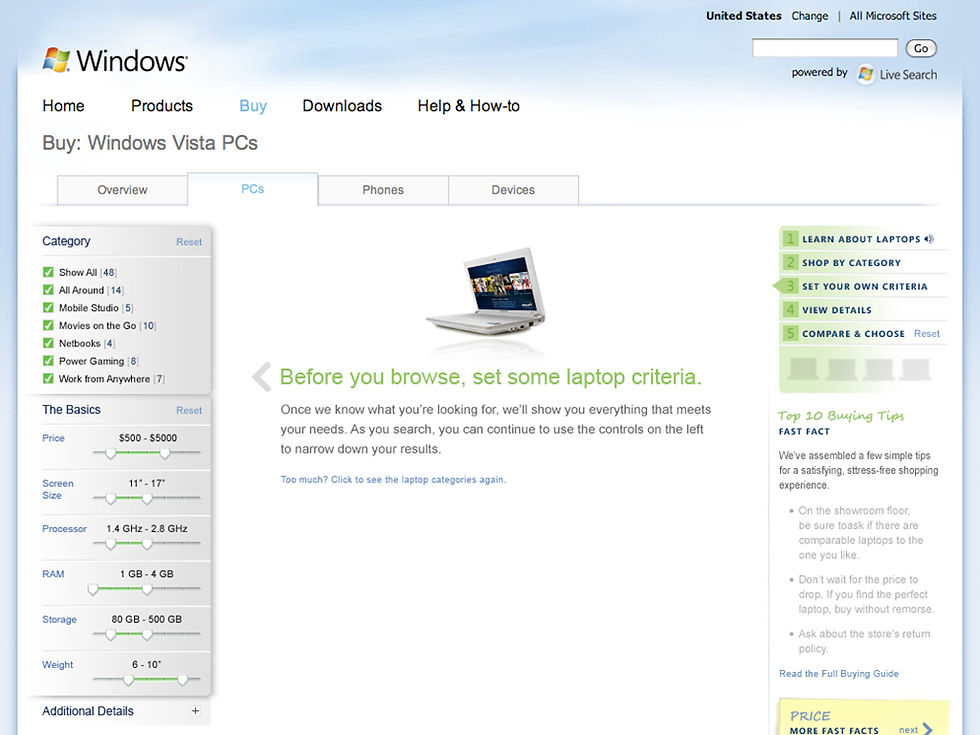
Task: Click the Screen Size slider handle
Action: tap(110, 499)
